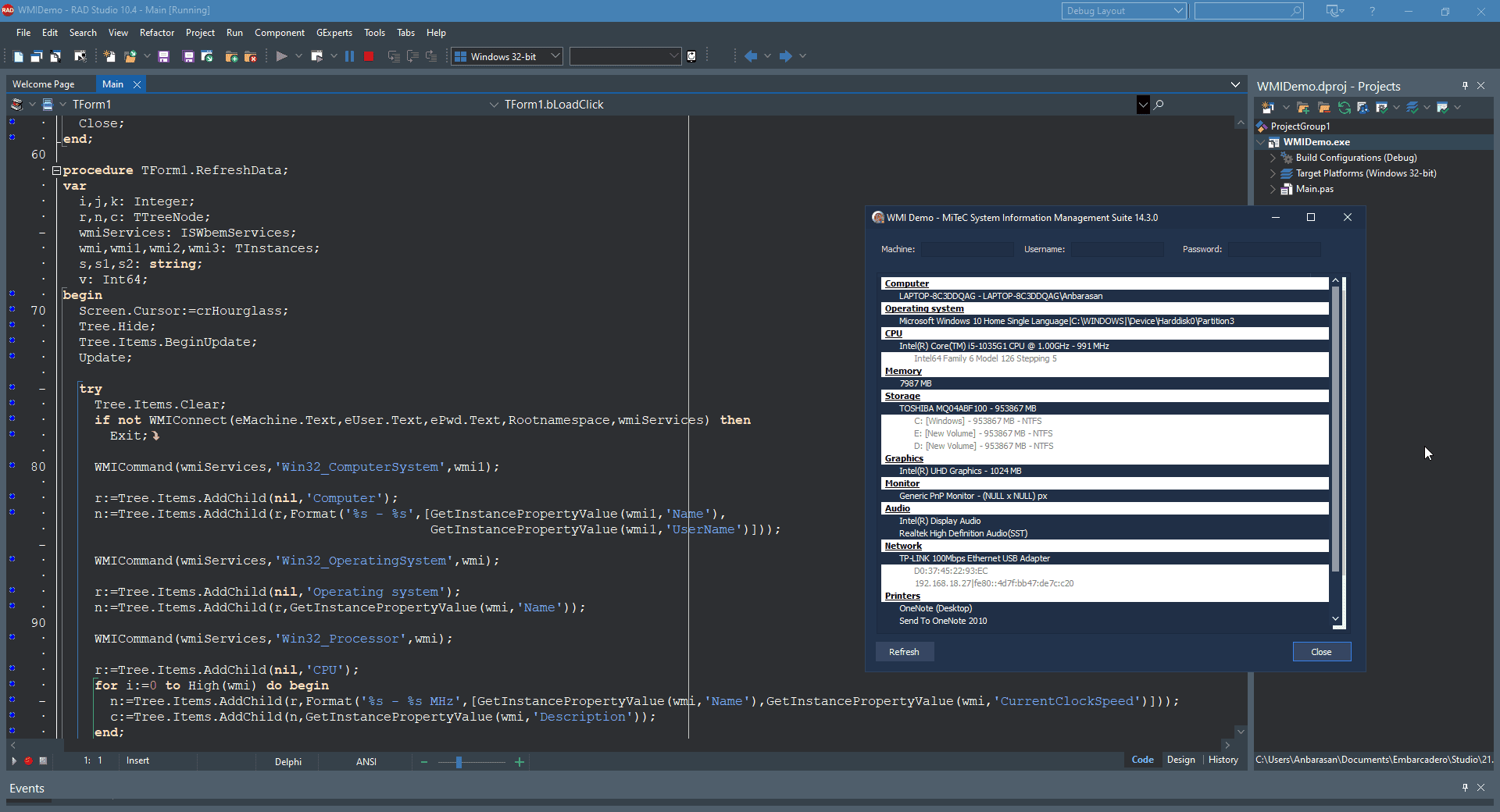Click Close button in WMI Demo window

1321,652
